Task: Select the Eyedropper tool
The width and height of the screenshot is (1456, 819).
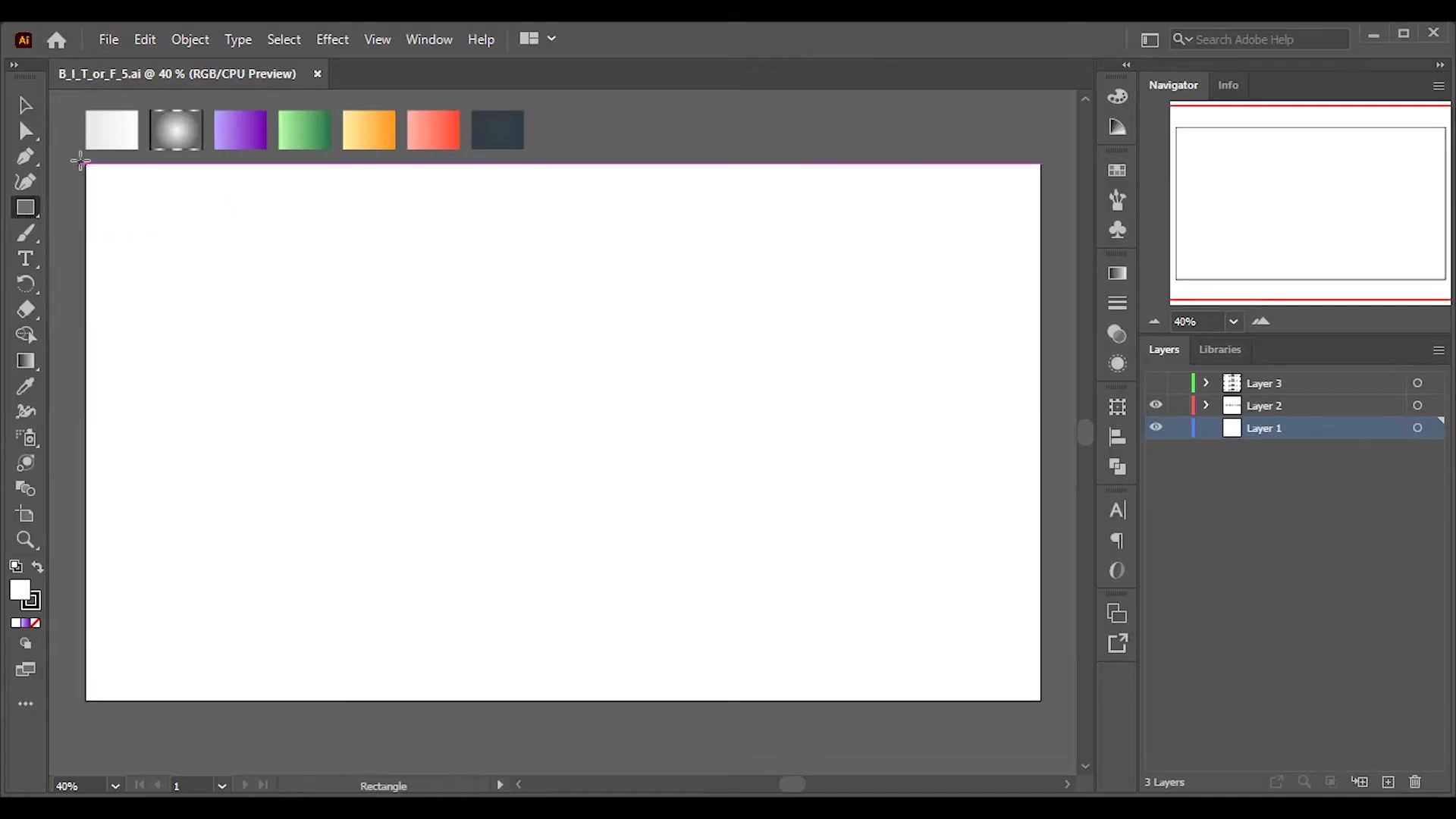Action: [25, 387]
